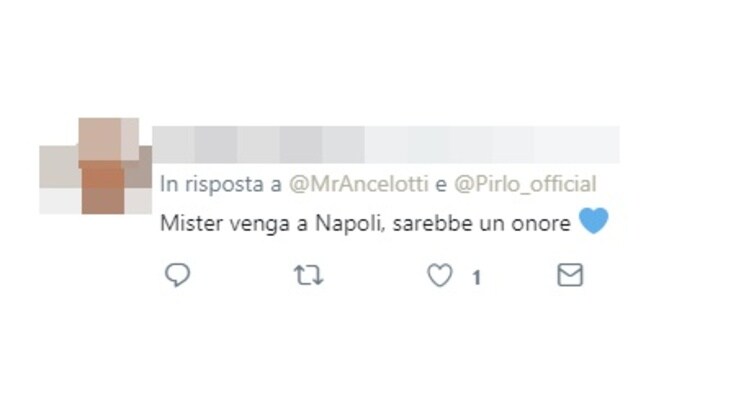This screenshot has height=409, width=736.
Task: Click the blurred handle and timestamp area
Action: (492, 145)
